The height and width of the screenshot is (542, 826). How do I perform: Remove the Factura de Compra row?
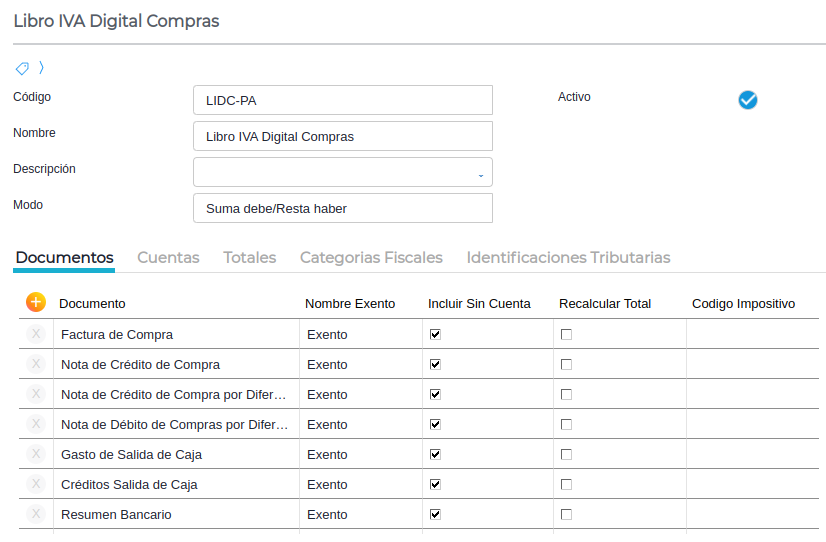[x=36, y=334]
